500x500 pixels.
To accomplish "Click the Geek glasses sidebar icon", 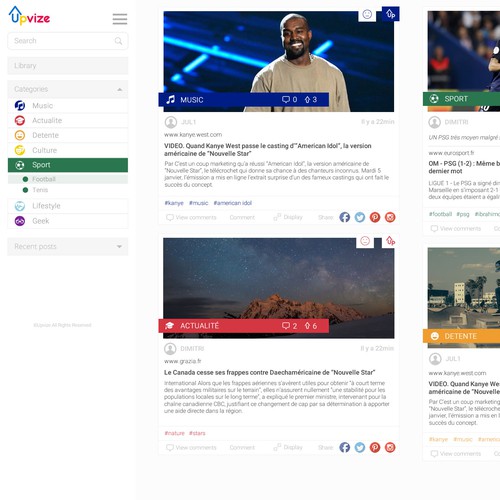I will [x=20, y=221].
